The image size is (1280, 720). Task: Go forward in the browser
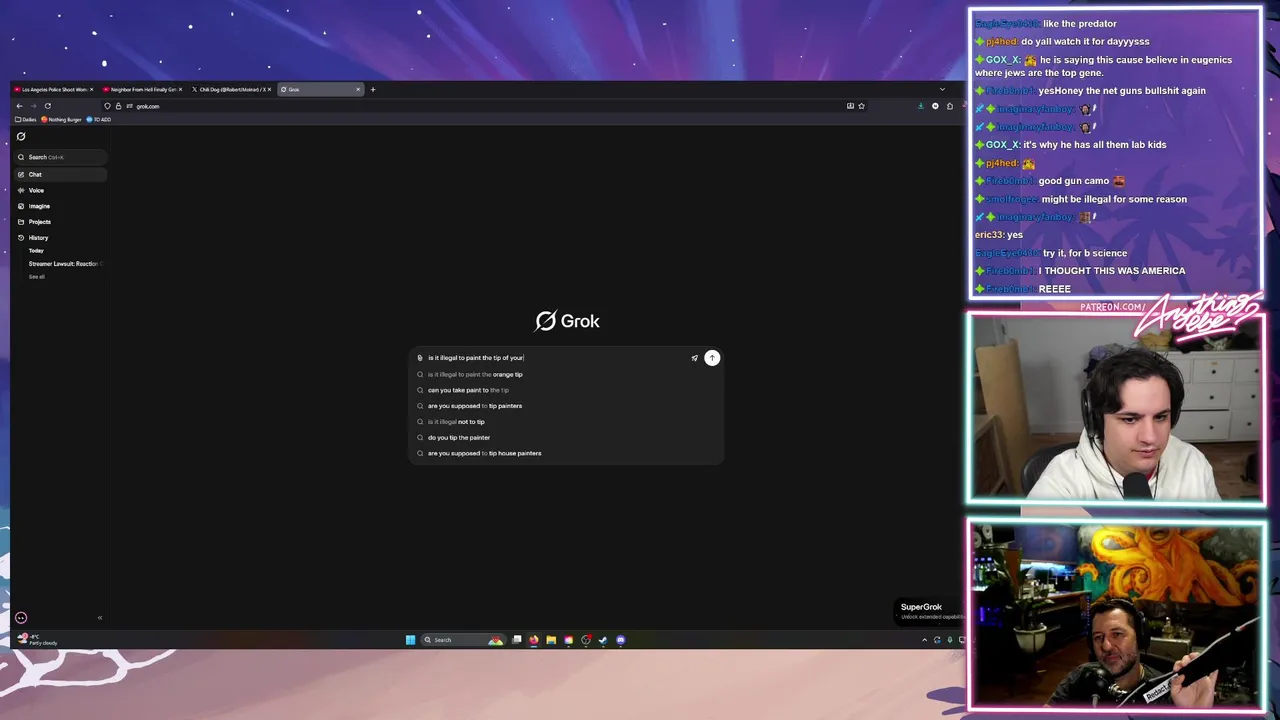pyautogui.click(x=33, y=106)
